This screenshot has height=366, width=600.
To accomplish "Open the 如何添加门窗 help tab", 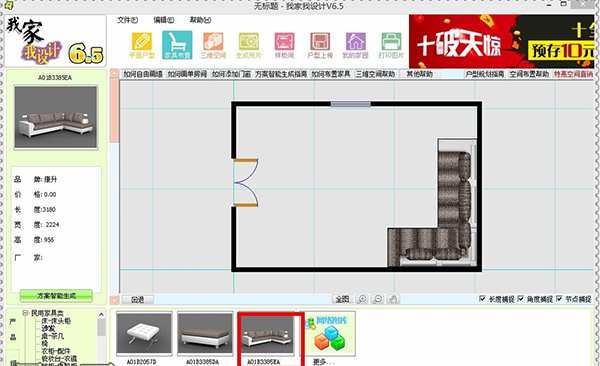I will [x=231, y=74].
